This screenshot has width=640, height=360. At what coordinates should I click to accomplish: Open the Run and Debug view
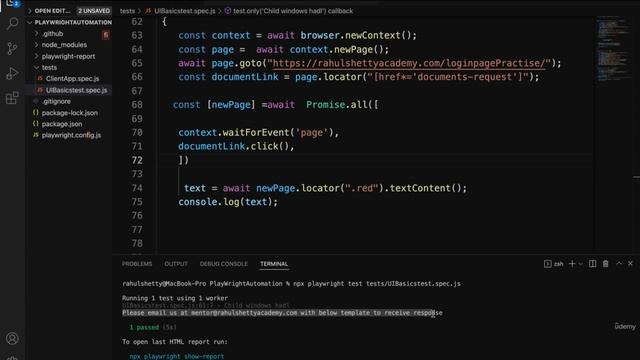(13, 73)
